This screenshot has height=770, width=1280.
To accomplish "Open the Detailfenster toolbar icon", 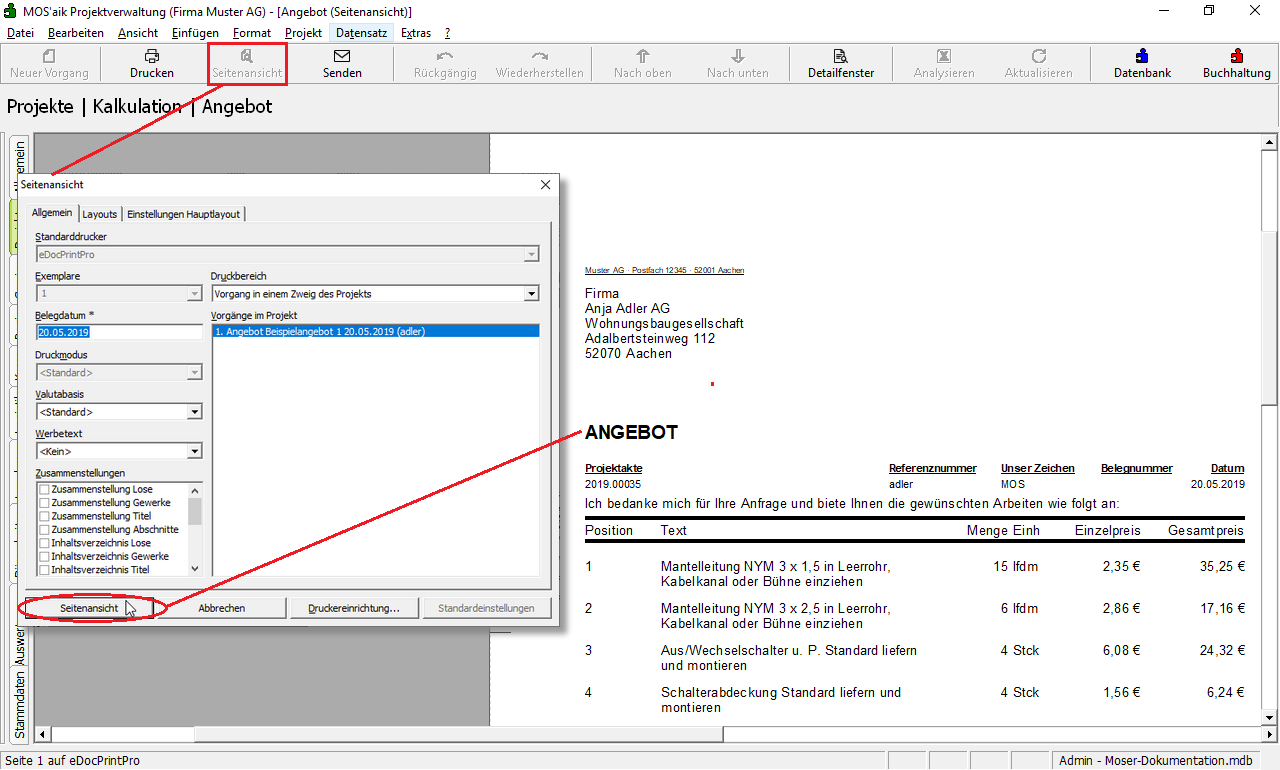I will tap(841, 56).
